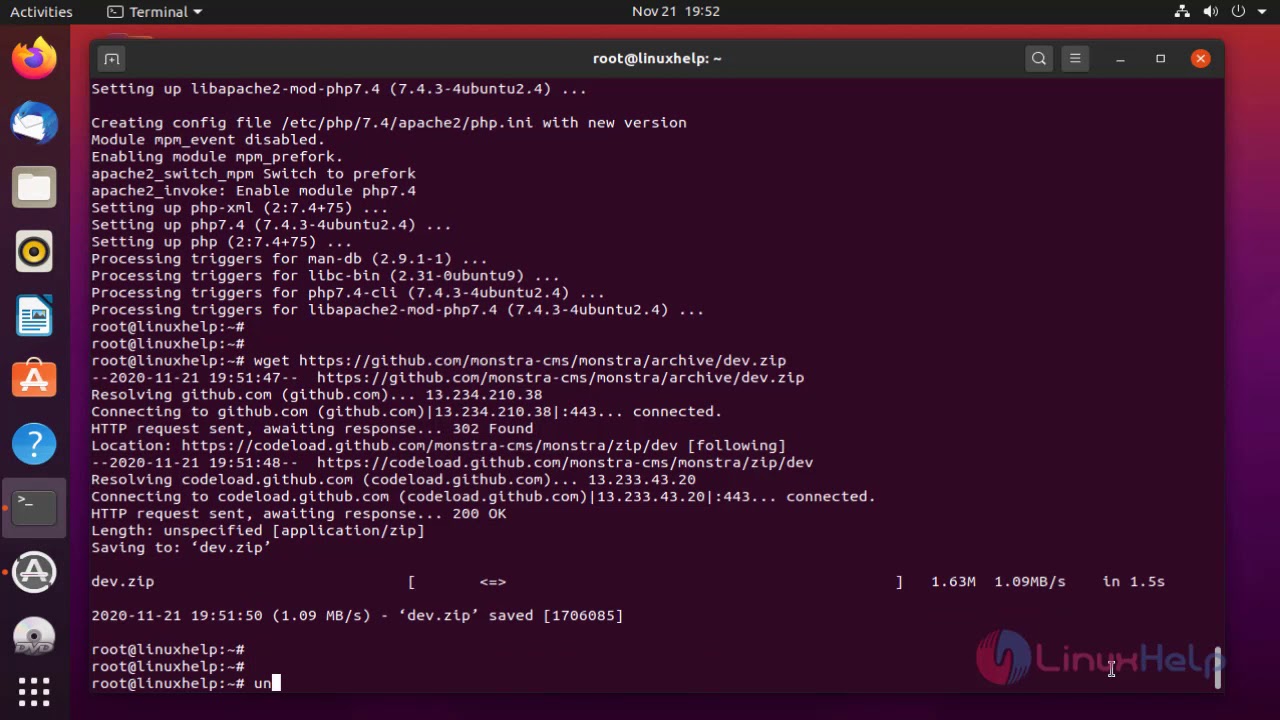Click the wget command line text
Viewport: 1280px width, 720px height.
pos(520,361)
